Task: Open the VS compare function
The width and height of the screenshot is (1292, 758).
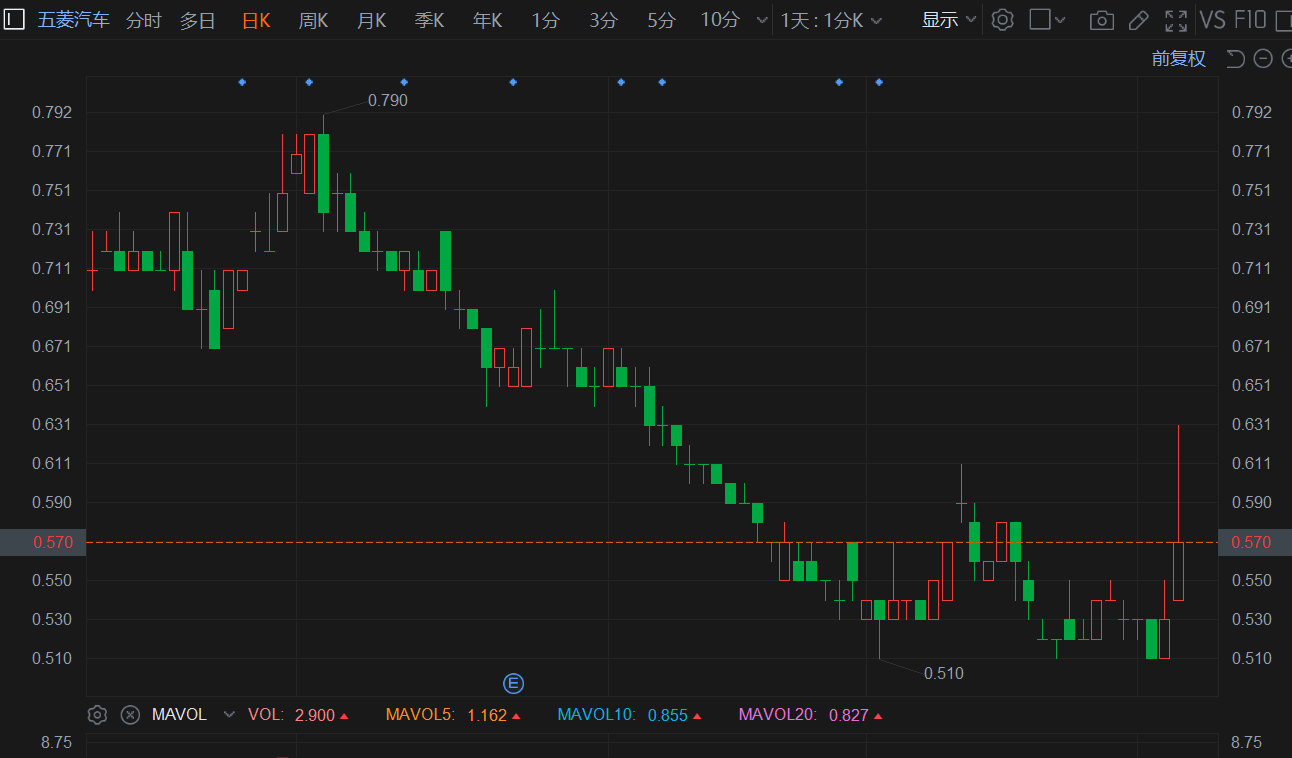Action: [1212, 20]
